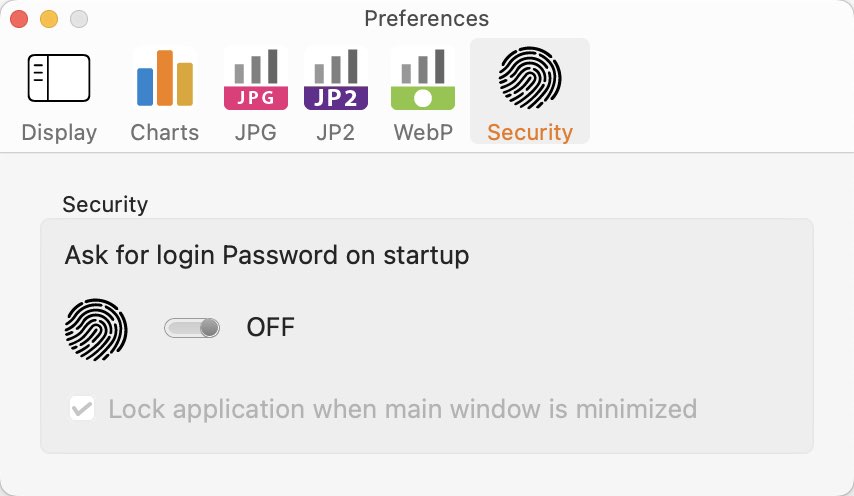Click the Preferences window title text
The height and width of the screenshot is (496, 854).
[426, 19]
